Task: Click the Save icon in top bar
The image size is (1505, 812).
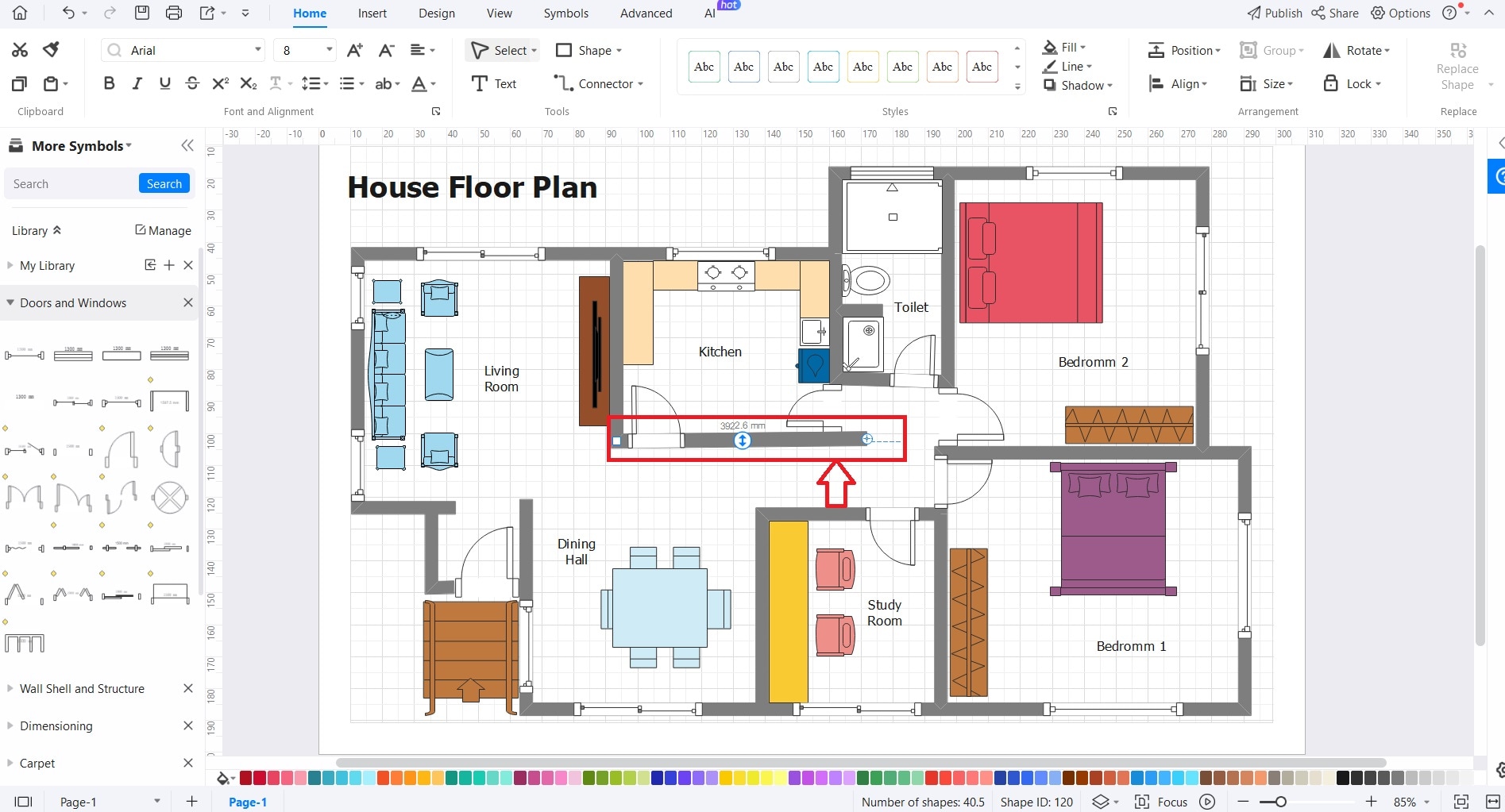Action: [142, 13]
